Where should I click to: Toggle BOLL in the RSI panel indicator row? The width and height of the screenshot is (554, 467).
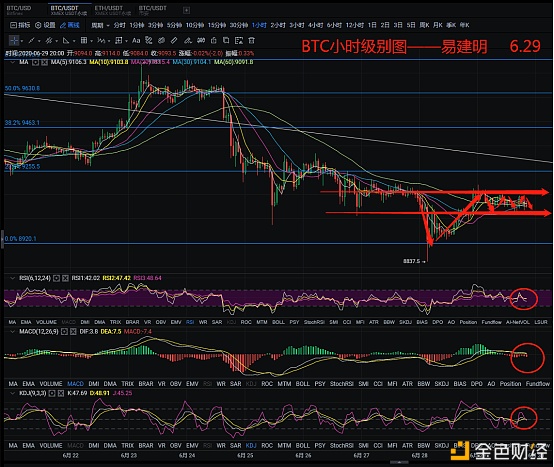pyautogui.click(x=278, y=322)
